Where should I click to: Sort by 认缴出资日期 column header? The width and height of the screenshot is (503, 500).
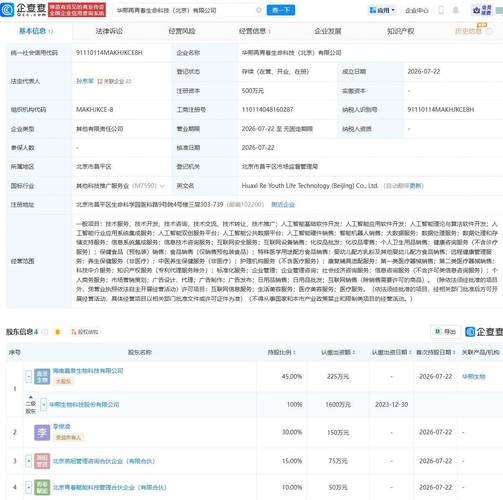pos(391,352)
